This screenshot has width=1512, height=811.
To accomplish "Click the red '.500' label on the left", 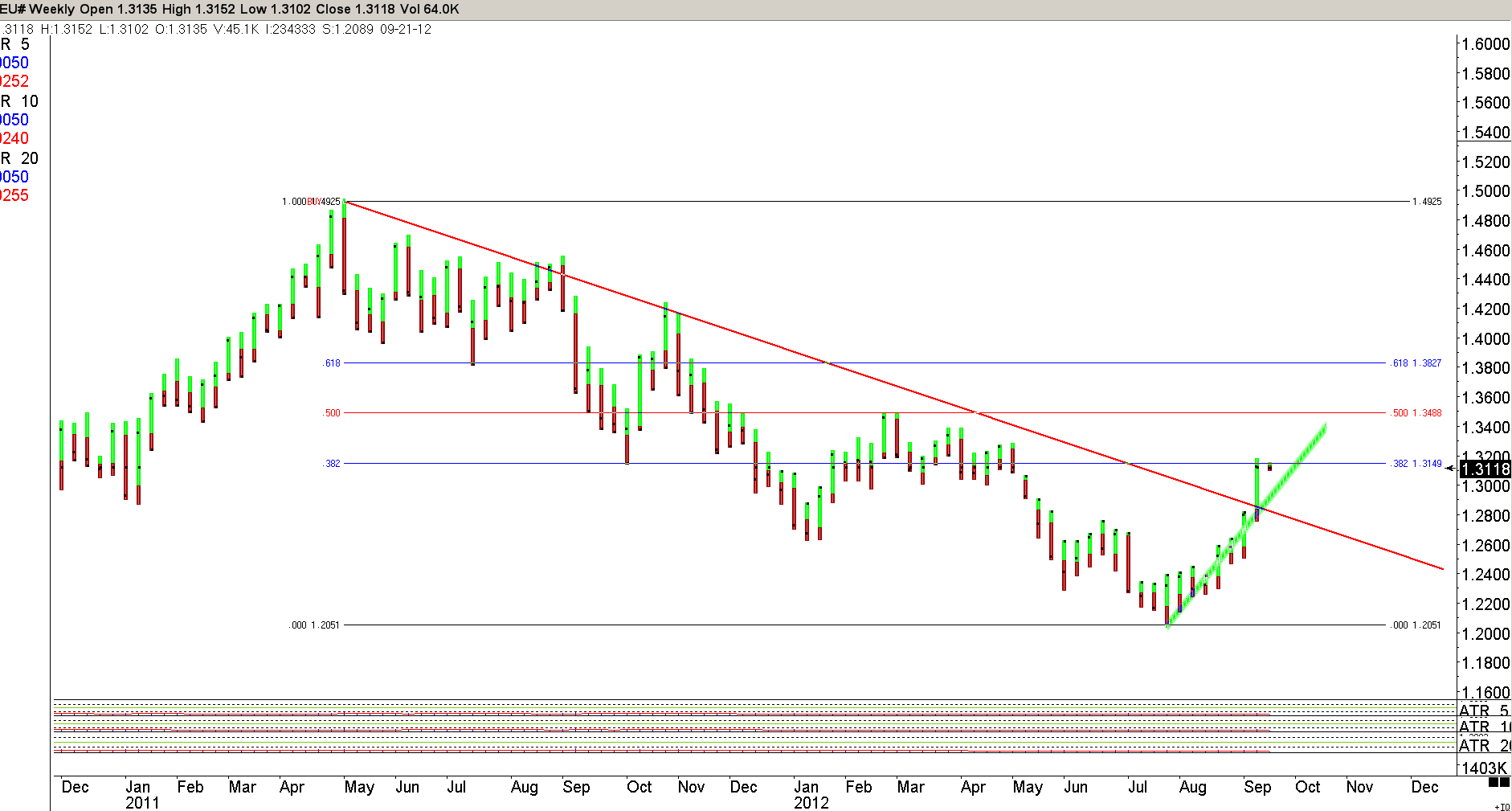I will 332,413.
